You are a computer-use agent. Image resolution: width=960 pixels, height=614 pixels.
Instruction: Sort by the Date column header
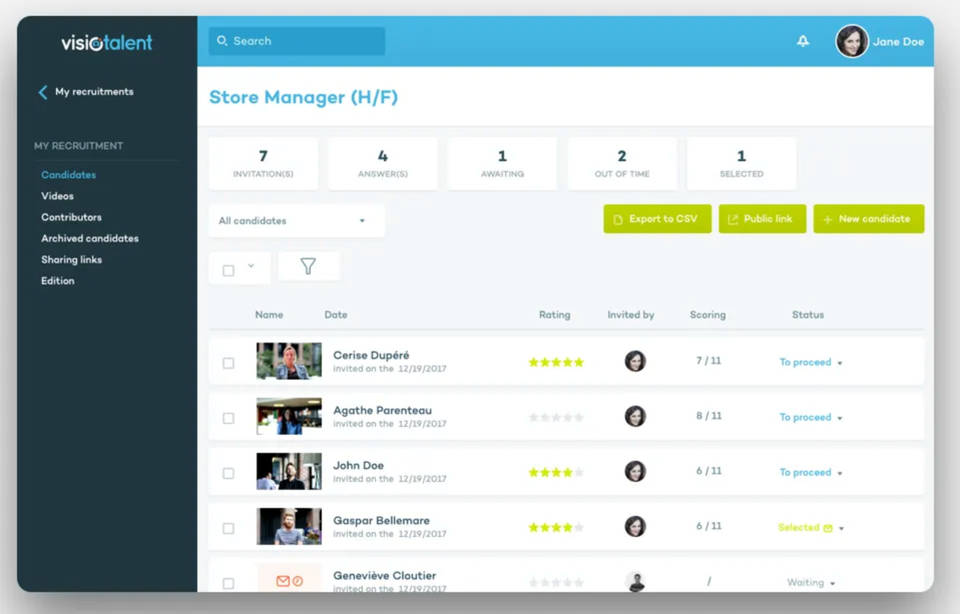click(336, 315)
